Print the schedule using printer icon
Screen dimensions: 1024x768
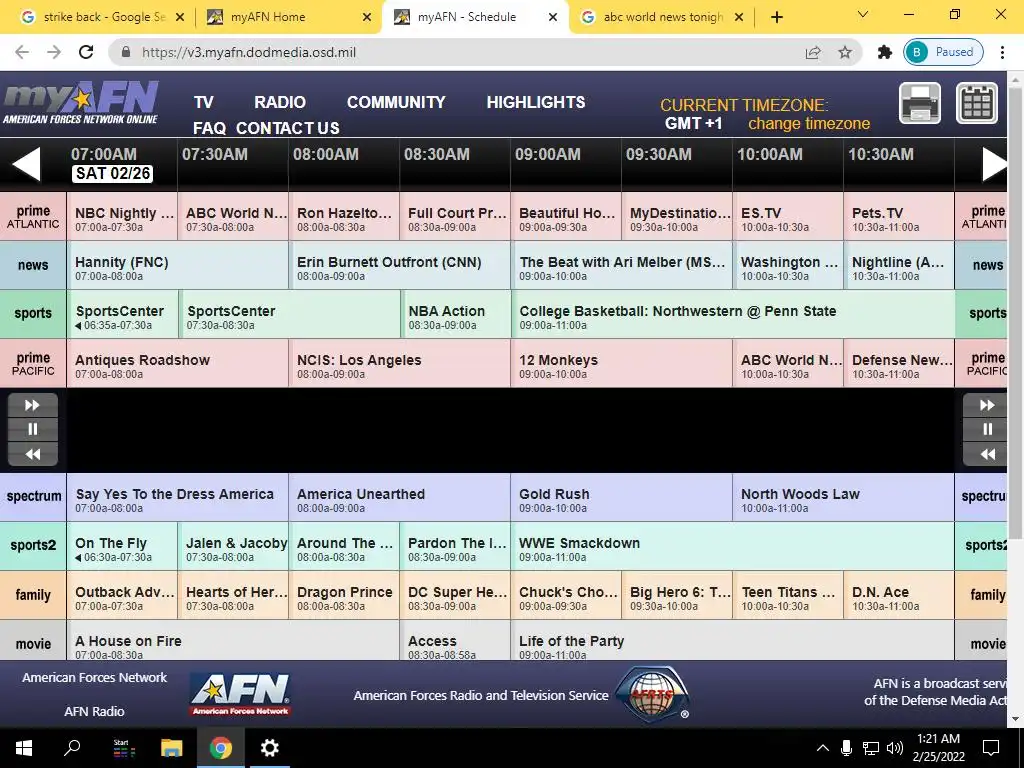tap(920, 103)
